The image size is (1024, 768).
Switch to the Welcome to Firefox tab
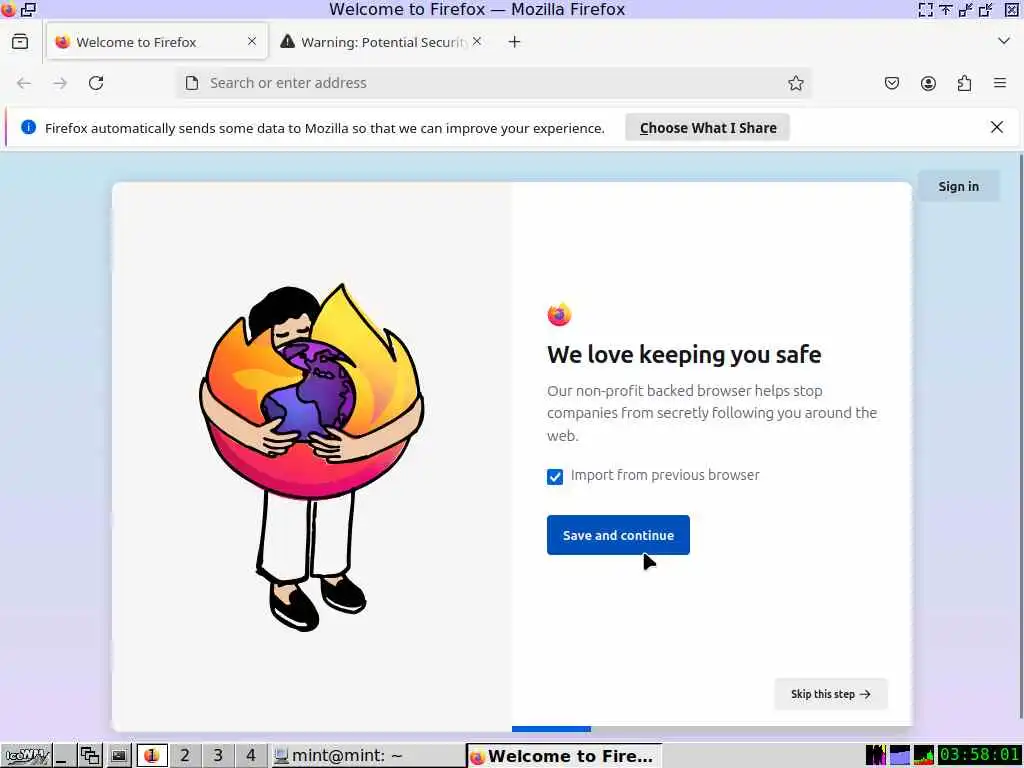157,42
